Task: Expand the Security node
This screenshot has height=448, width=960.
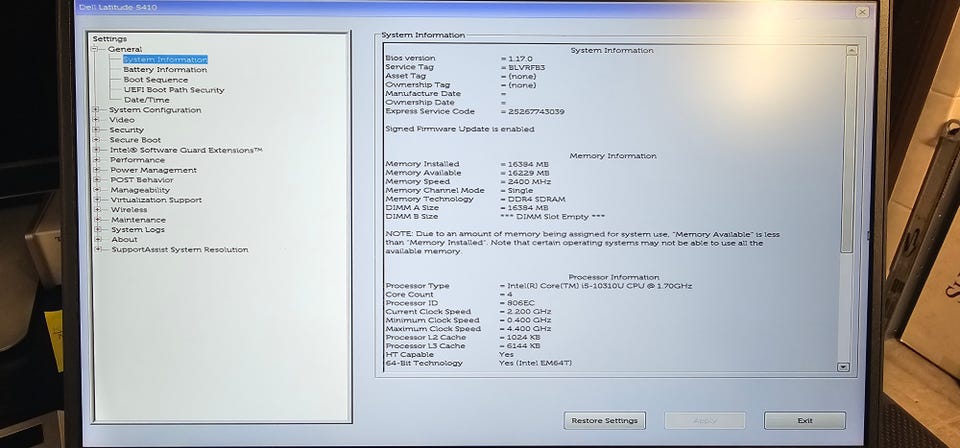Action: tap(96, 130)
